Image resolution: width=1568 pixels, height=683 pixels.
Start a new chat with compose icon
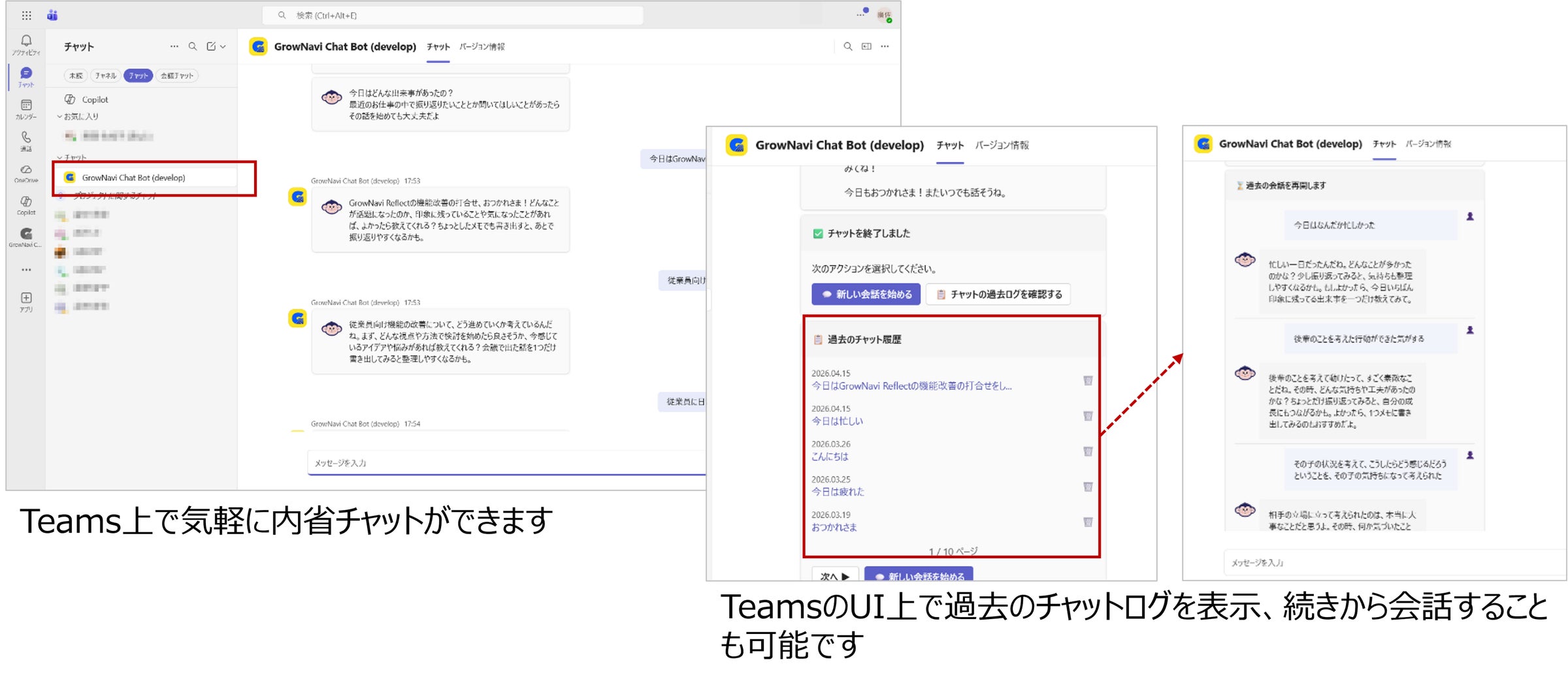(211, 46)
